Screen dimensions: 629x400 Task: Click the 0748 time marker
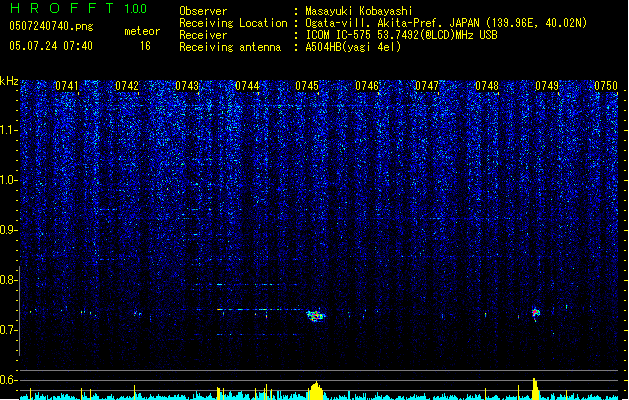tap(487, 86)
